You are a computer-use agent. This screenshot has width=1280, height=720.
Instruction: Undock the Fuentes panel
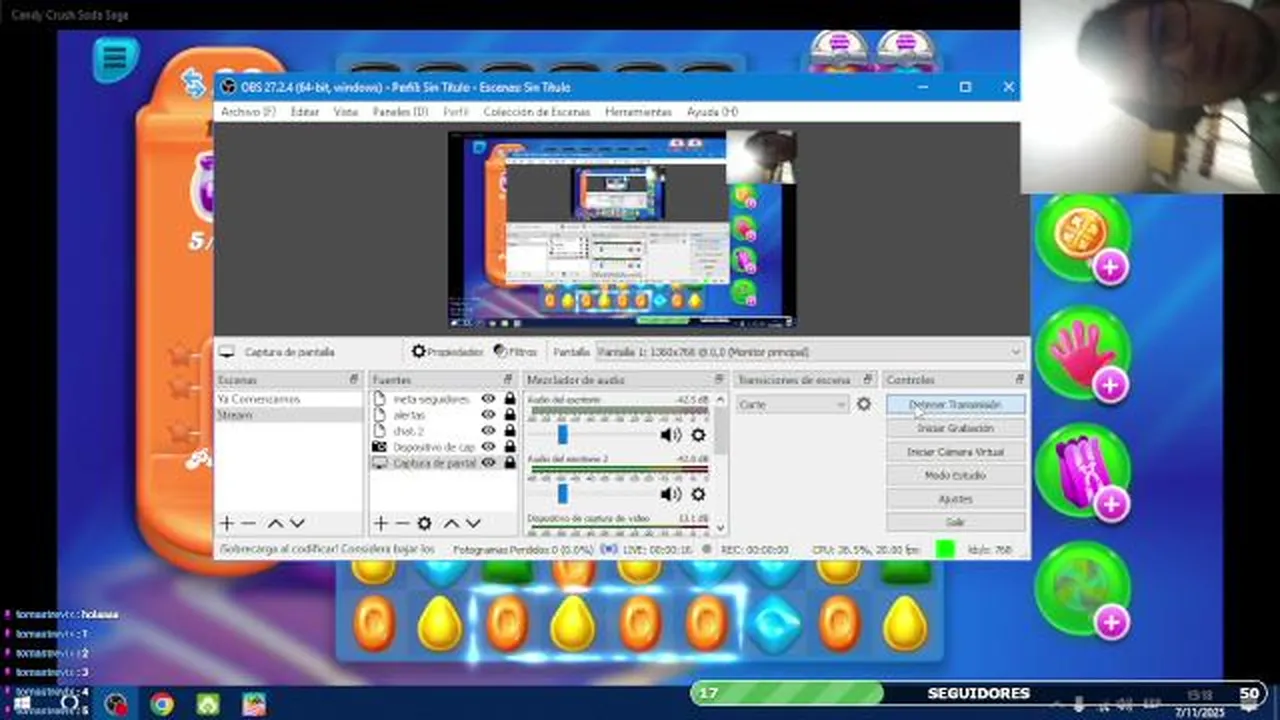tap(510, 380)
